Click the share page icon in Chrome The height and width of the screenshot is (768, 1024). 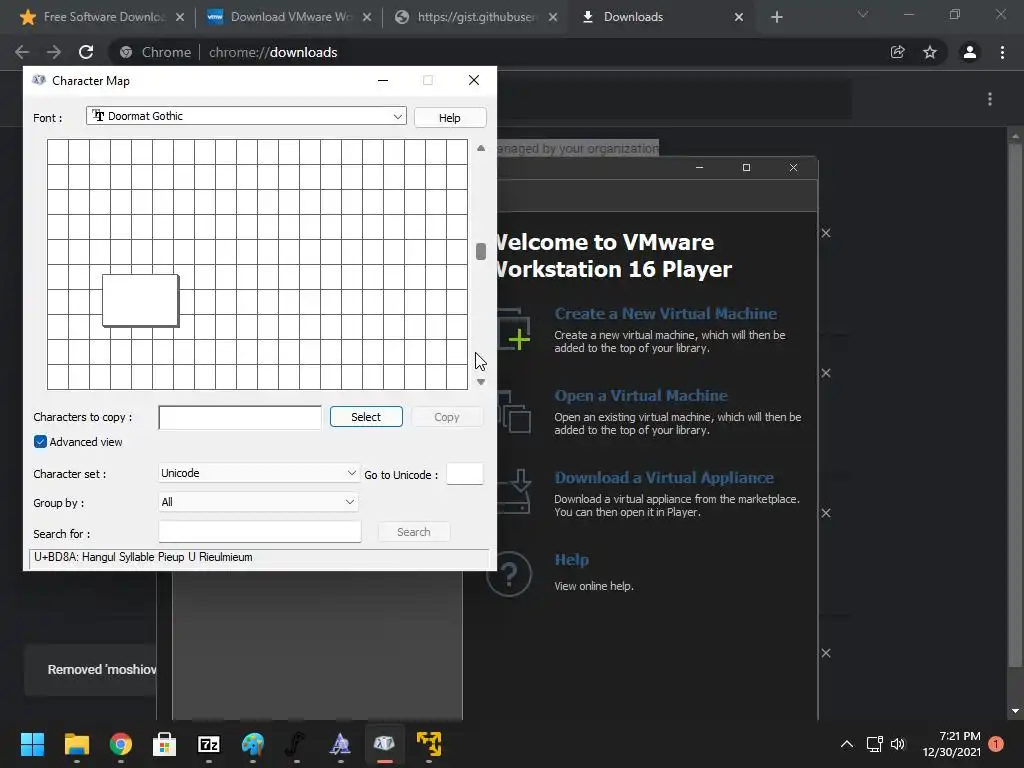[898, 52]
